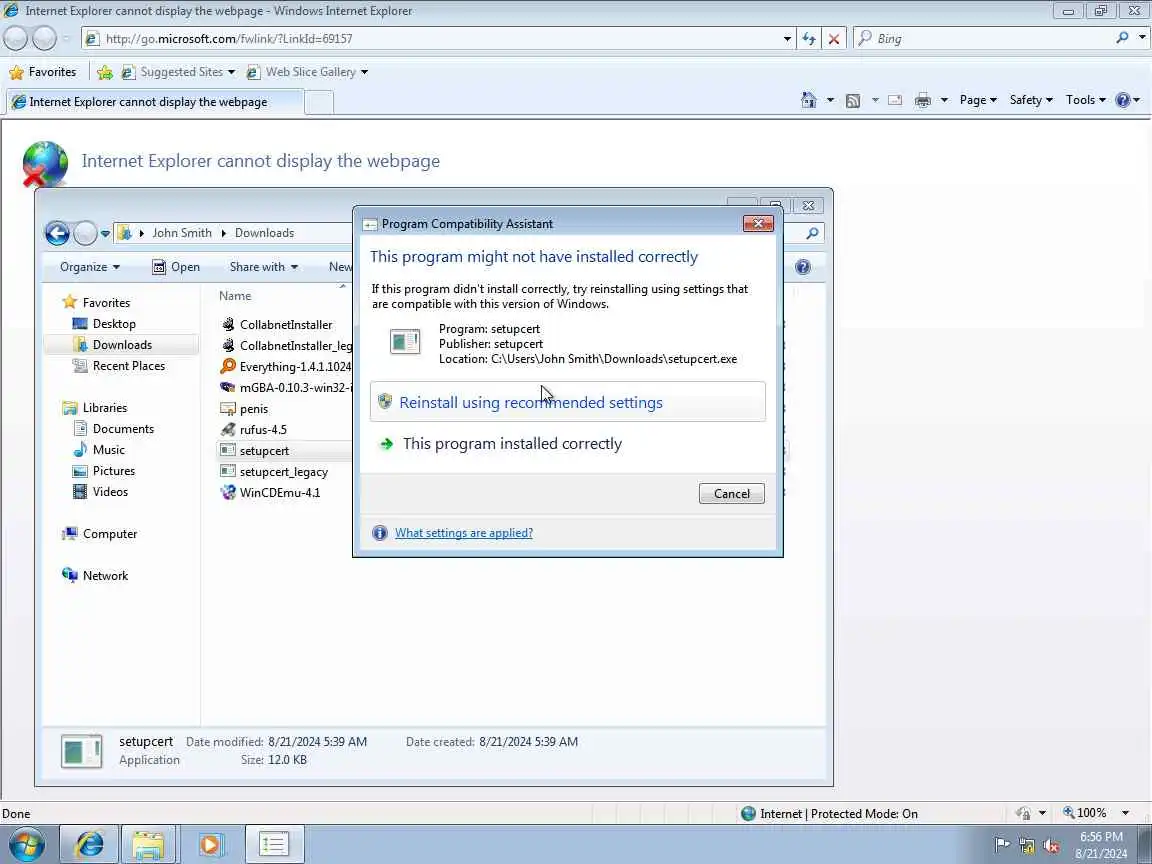1152x864 pixels.
Task: Click the Bing search magnifier icon
Action: 1122,37
